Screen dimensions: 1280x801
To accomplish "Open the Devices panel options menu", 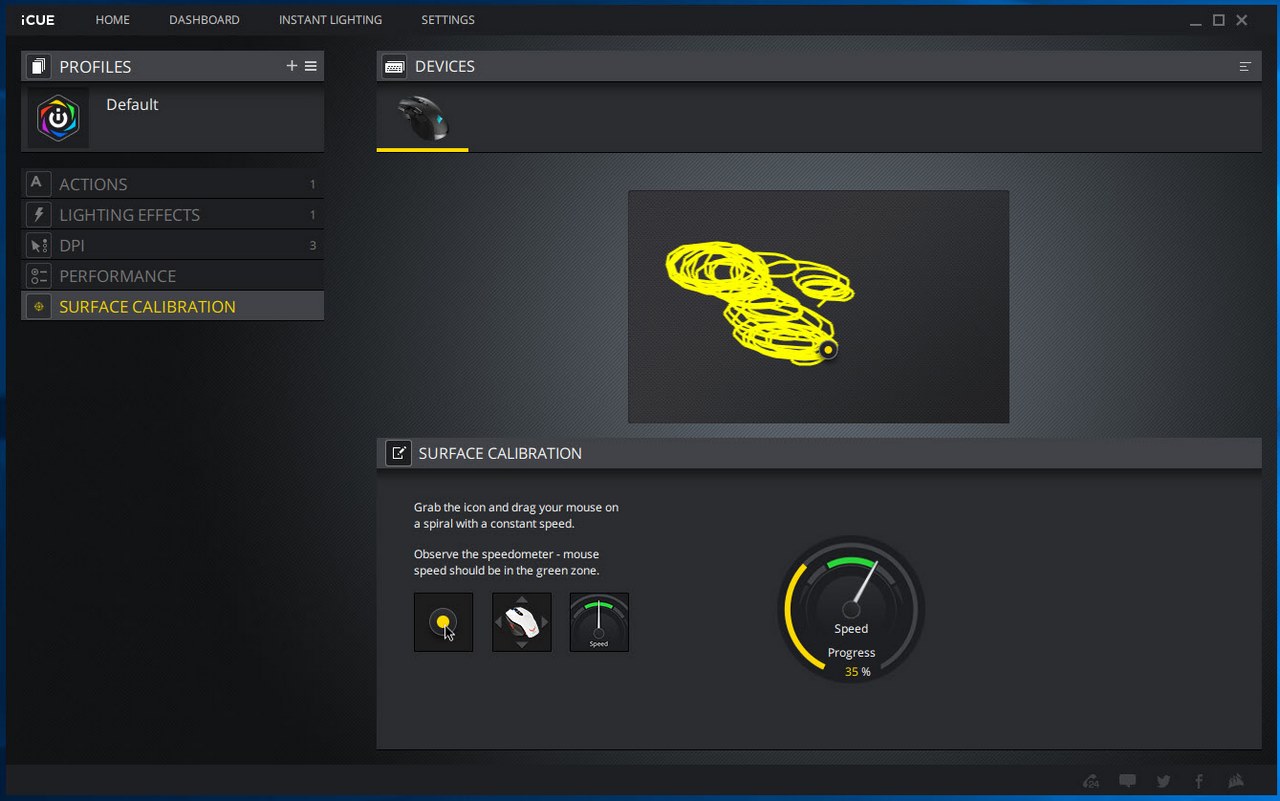I will (x=1245, y=66).
